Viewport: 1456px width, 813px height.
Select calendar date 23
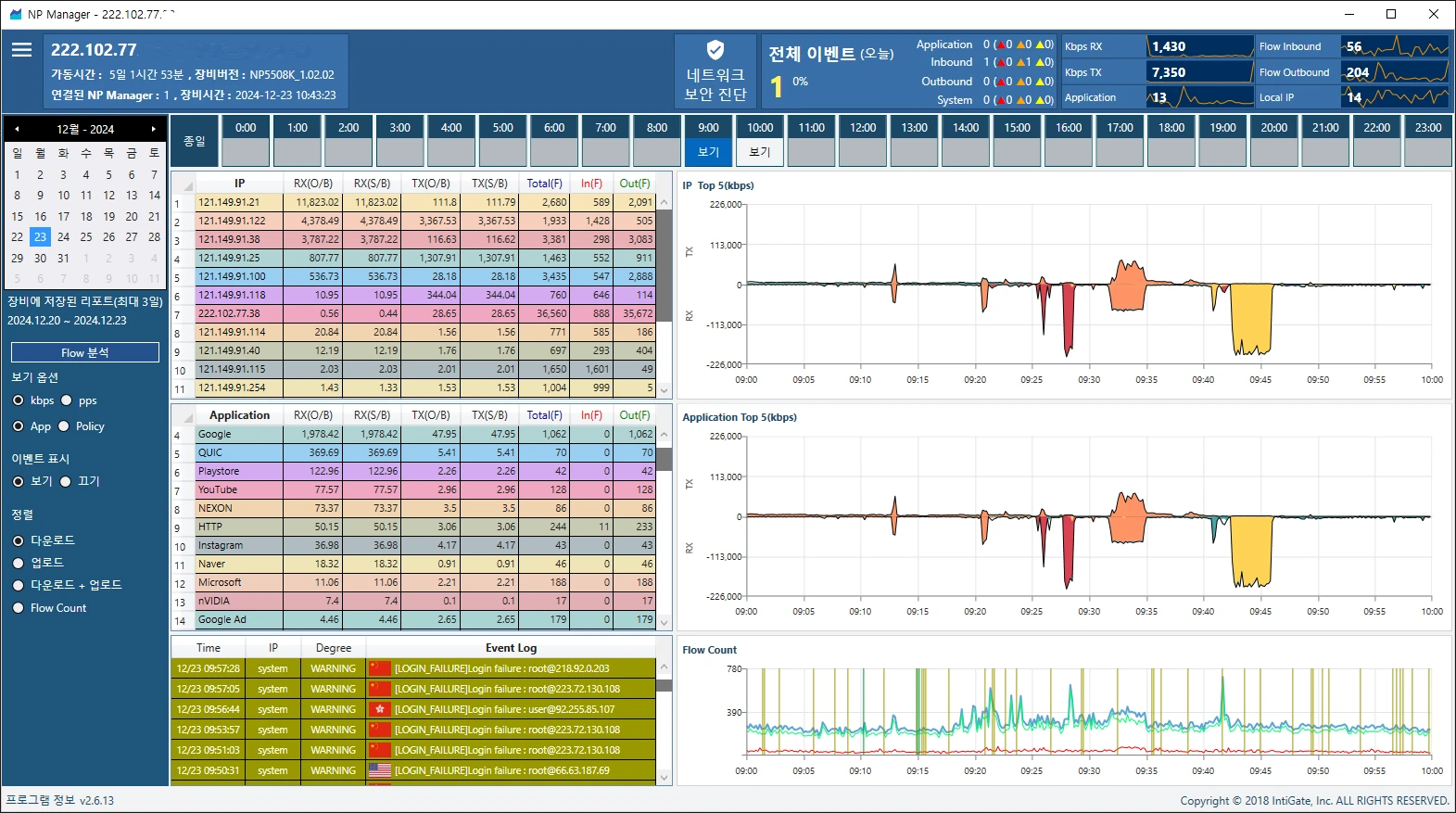click(40, 237)
